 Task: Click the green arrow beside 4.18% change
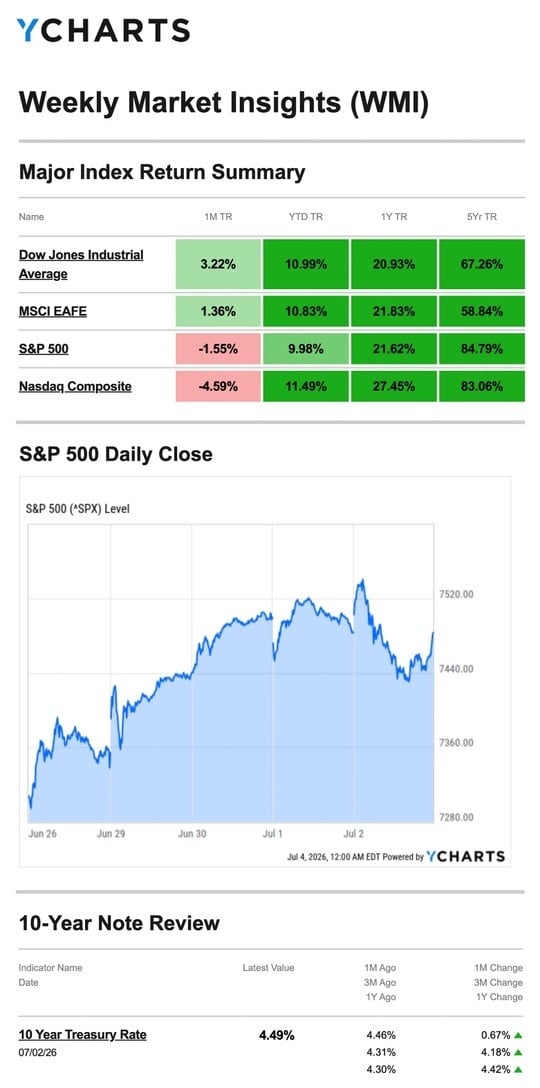coord(518,1052)
